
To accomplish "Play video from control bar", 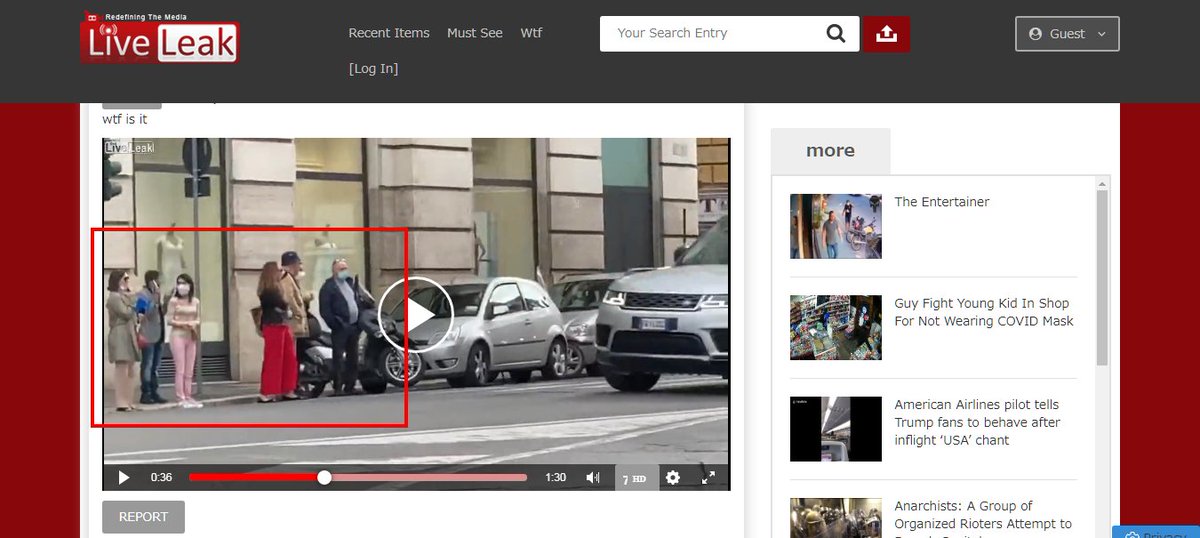I will (x=124, y=478).
